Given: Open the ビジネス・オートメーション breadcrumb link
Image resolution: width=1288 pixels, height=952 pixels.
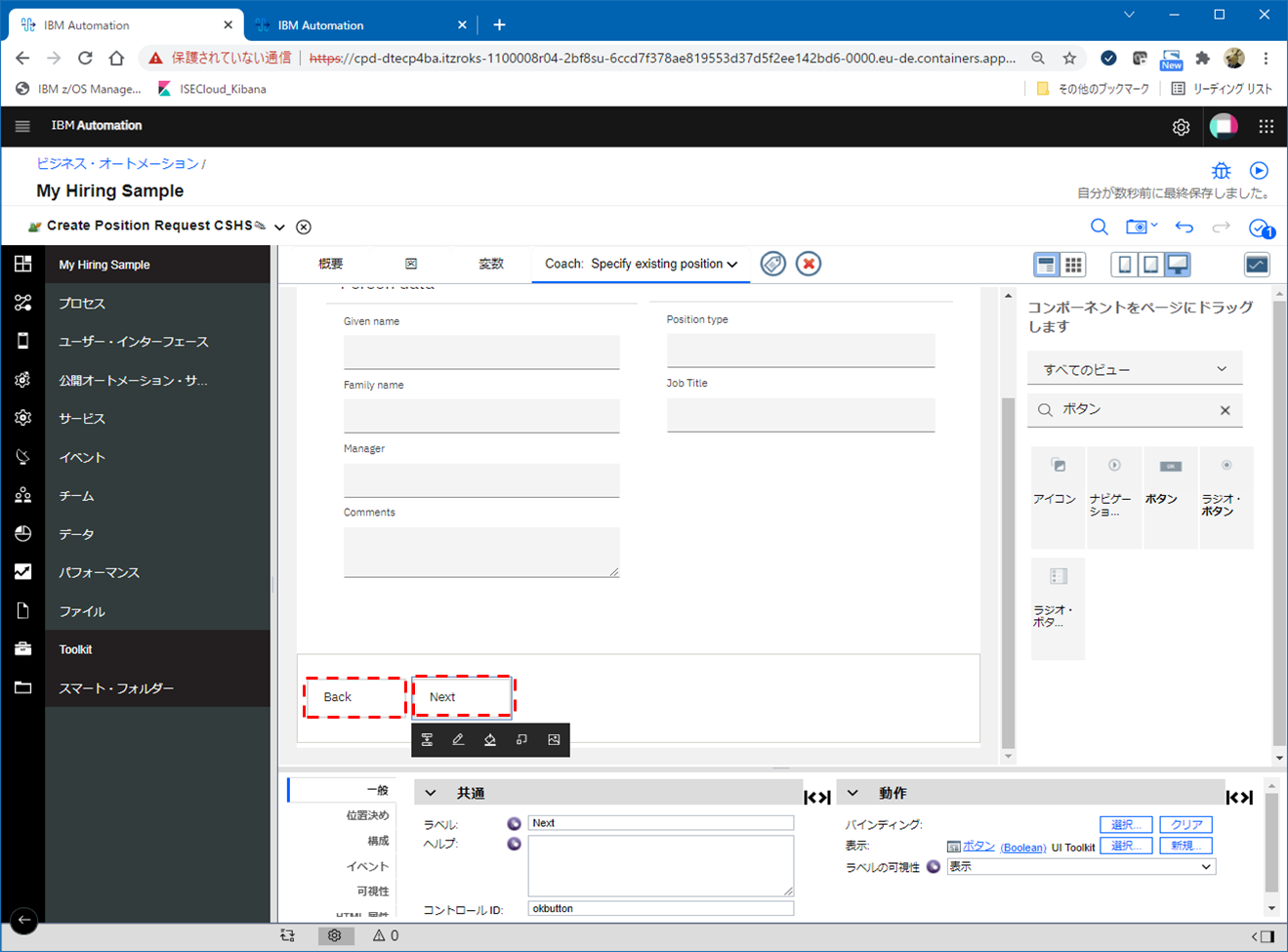Looking at the screenshot, I should click(117, 163).
